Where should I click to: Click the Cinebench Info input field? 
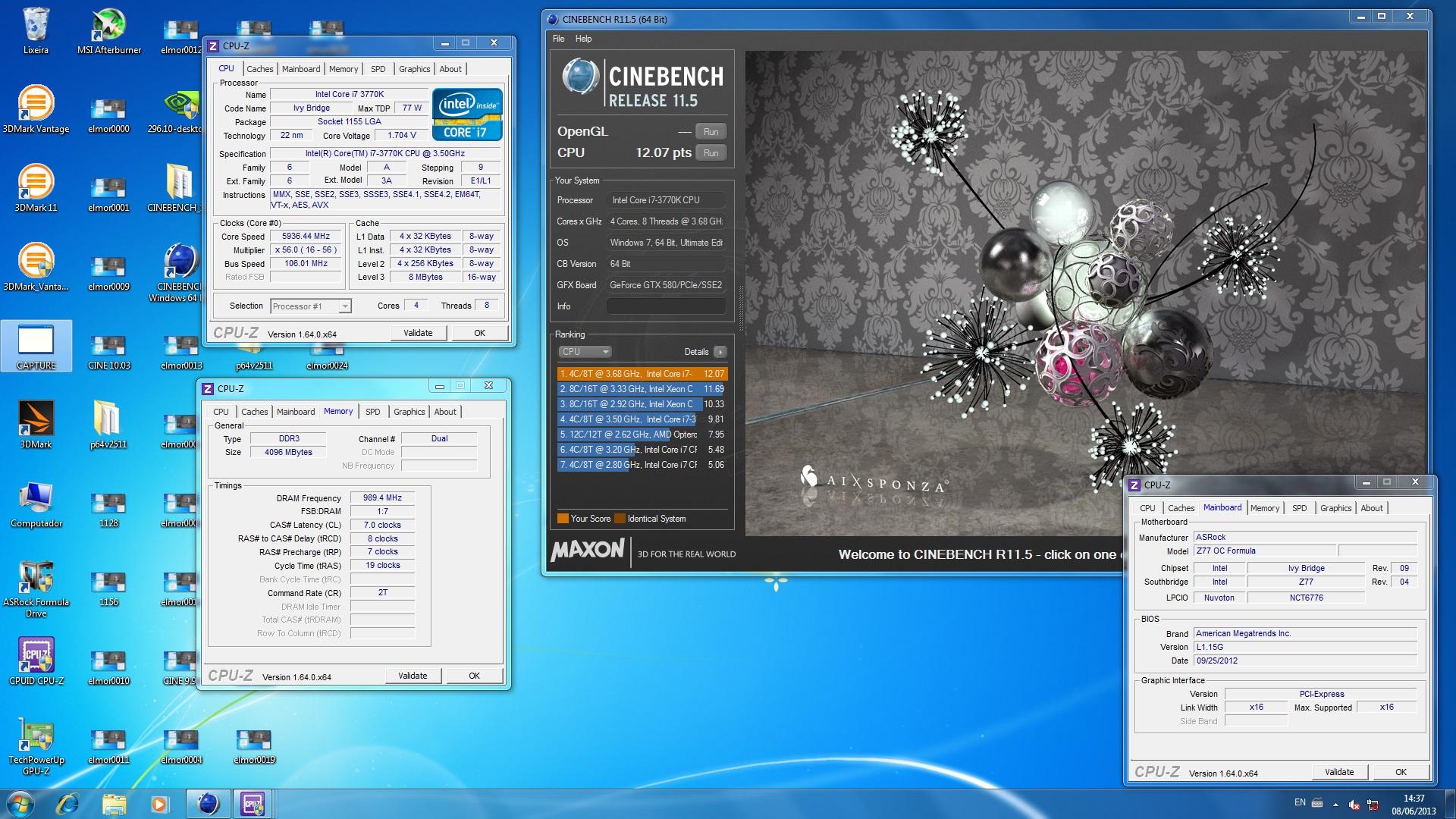pyautogui.click(x=666, y=306)
